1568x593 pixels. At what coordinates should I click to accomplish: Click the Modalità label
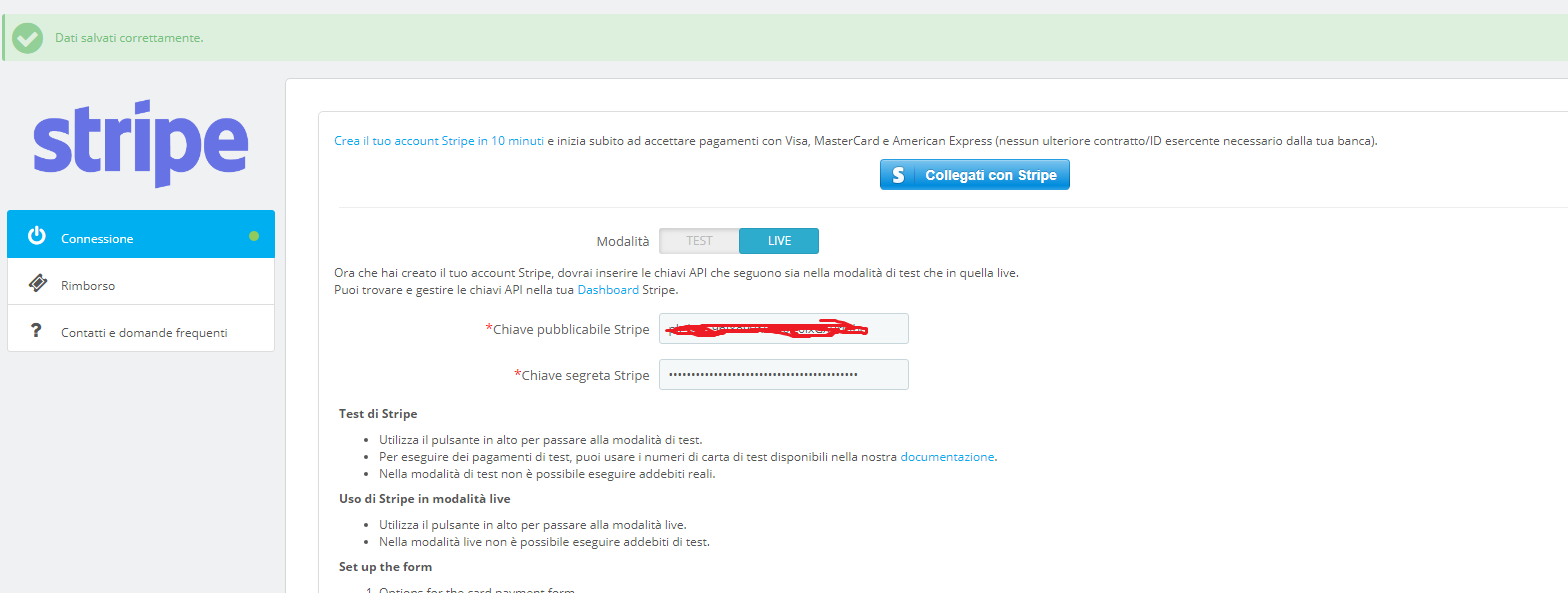623,241
